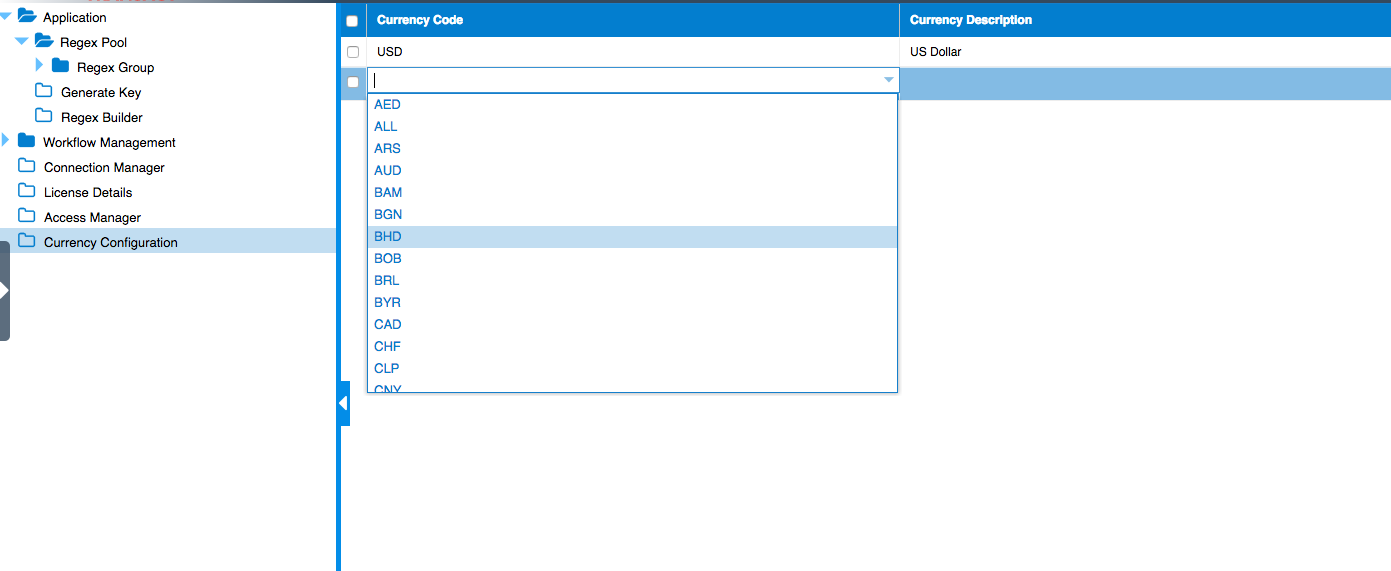This screenshot has width=1391, height=571.
Task: Collapse sidebar using blue splitter arrow
Action: coord(343,403)
